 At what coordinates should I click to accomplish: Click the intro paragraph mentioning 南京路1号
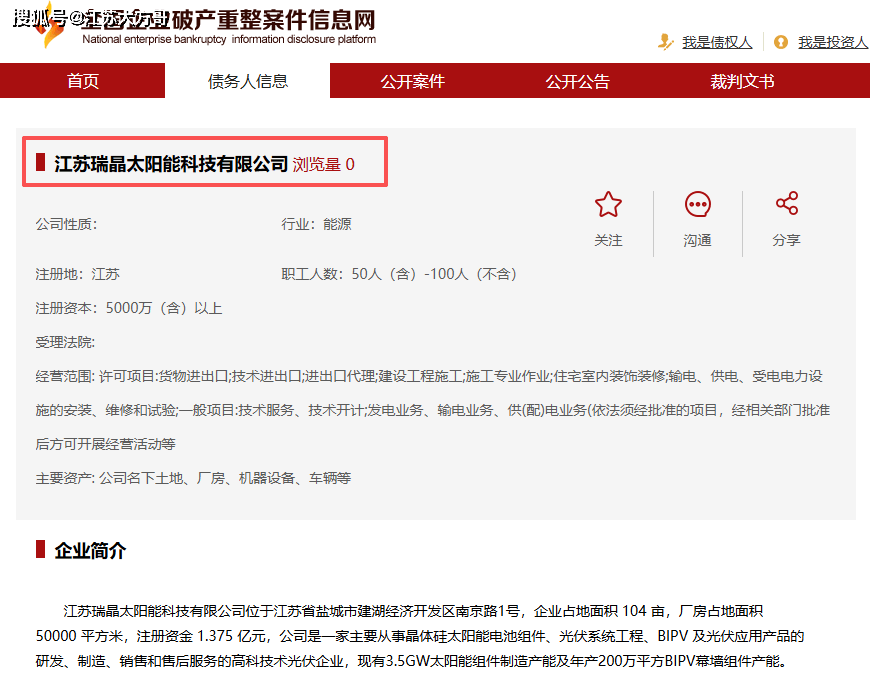pos(420,636)
